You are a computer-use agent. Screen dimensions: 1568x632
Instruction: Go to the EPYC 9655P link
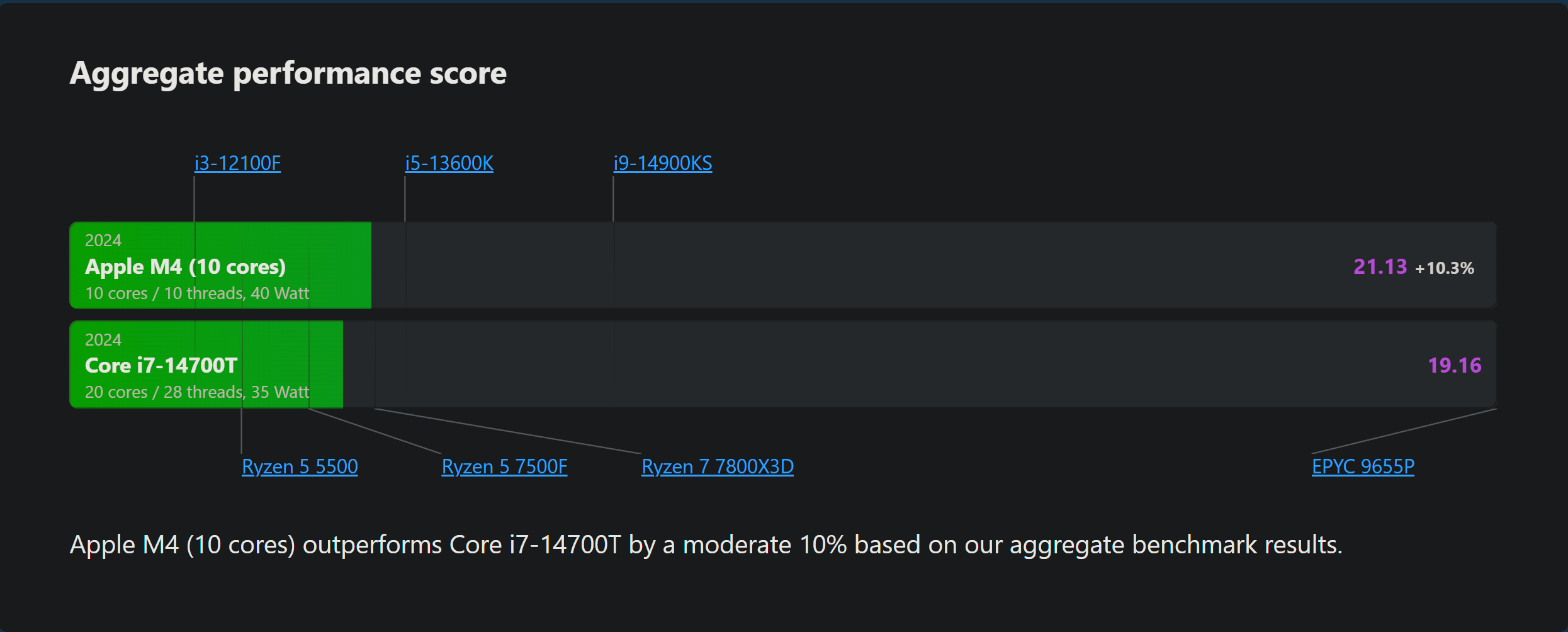coord(1362,466)
